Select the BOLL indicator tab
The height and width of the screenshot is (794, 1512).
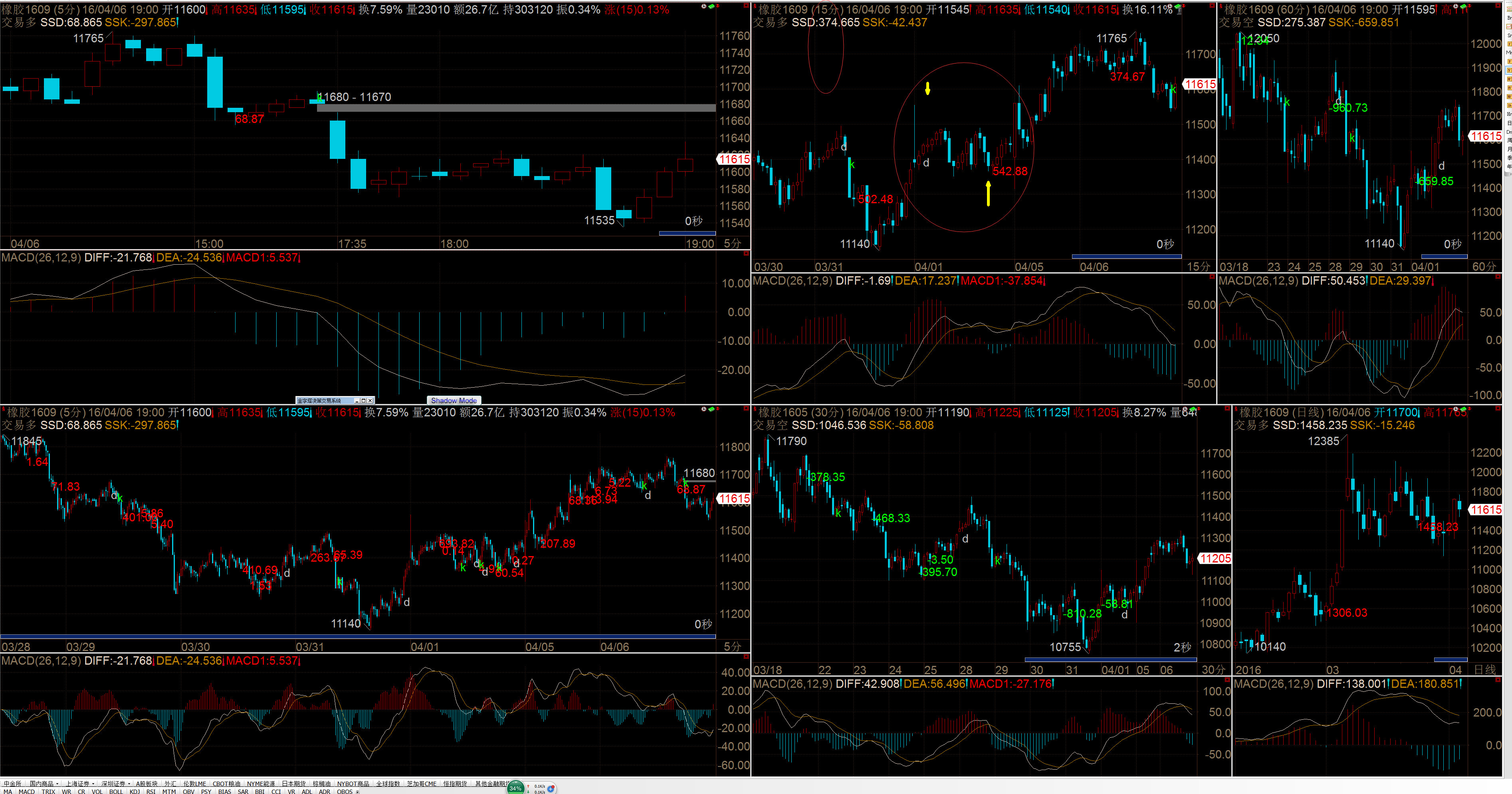[x=116, y=791]
